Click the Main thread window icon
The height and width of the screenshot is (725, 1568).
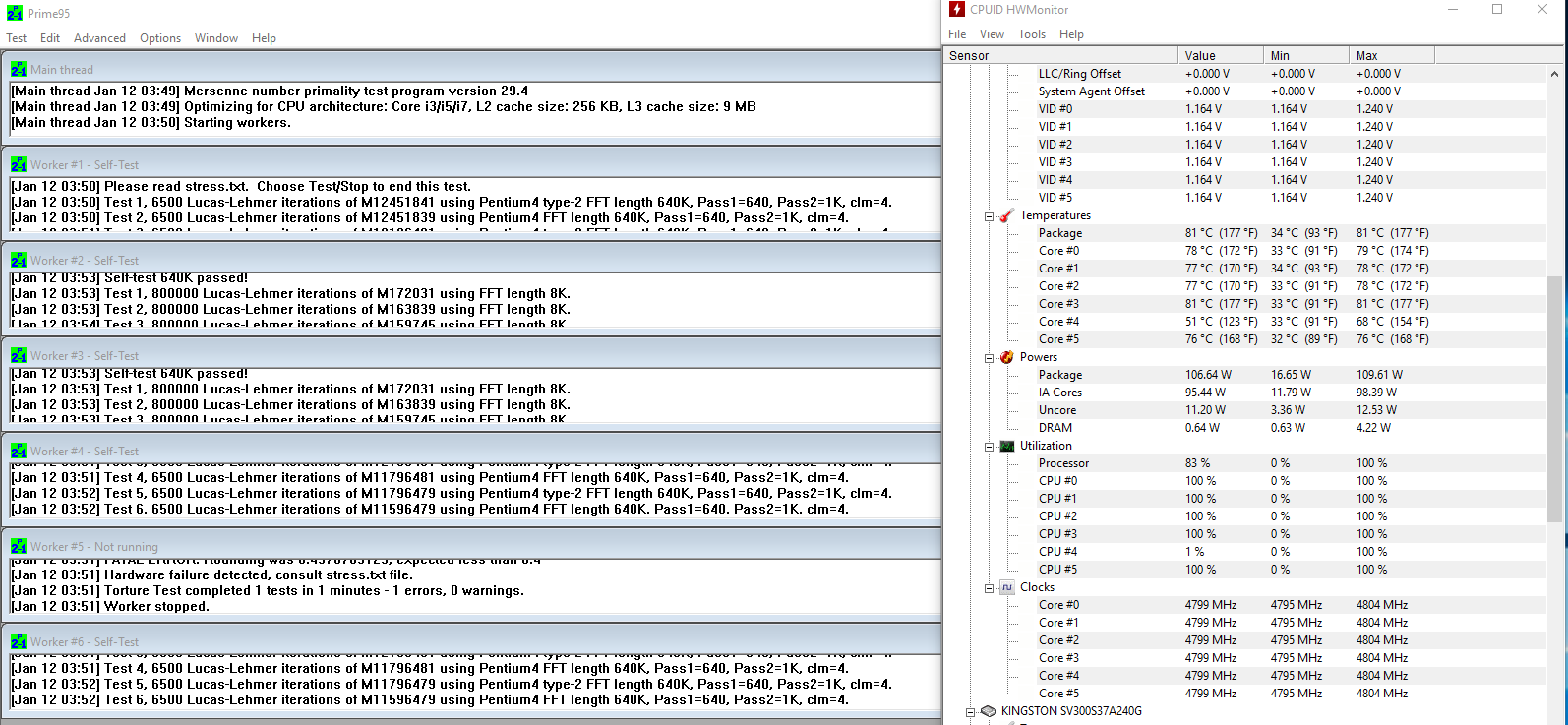tap(19, 70)
